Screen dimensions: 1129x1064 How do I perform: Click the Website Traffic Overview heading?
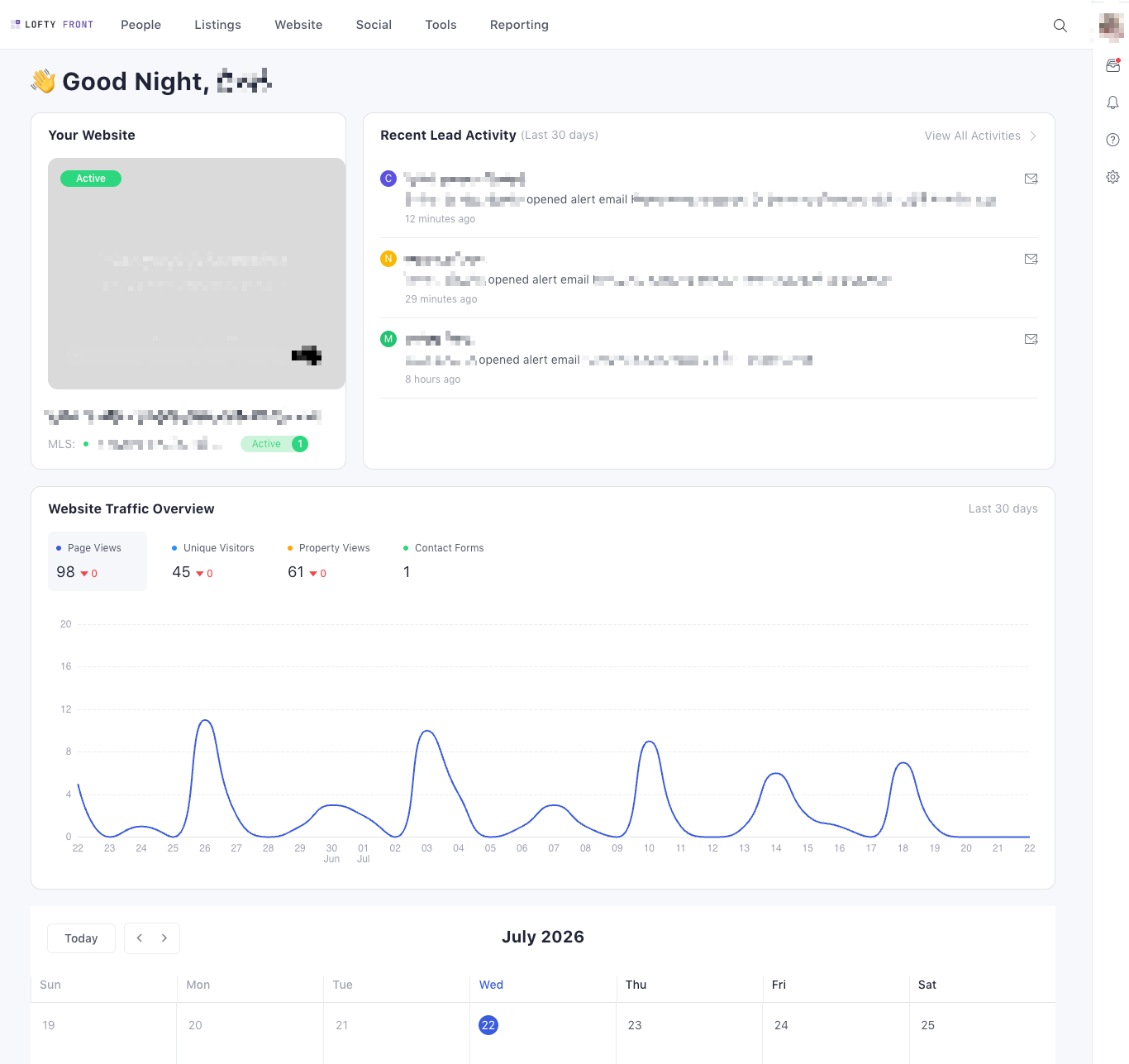pyautogui.click(x=131, y=508)
